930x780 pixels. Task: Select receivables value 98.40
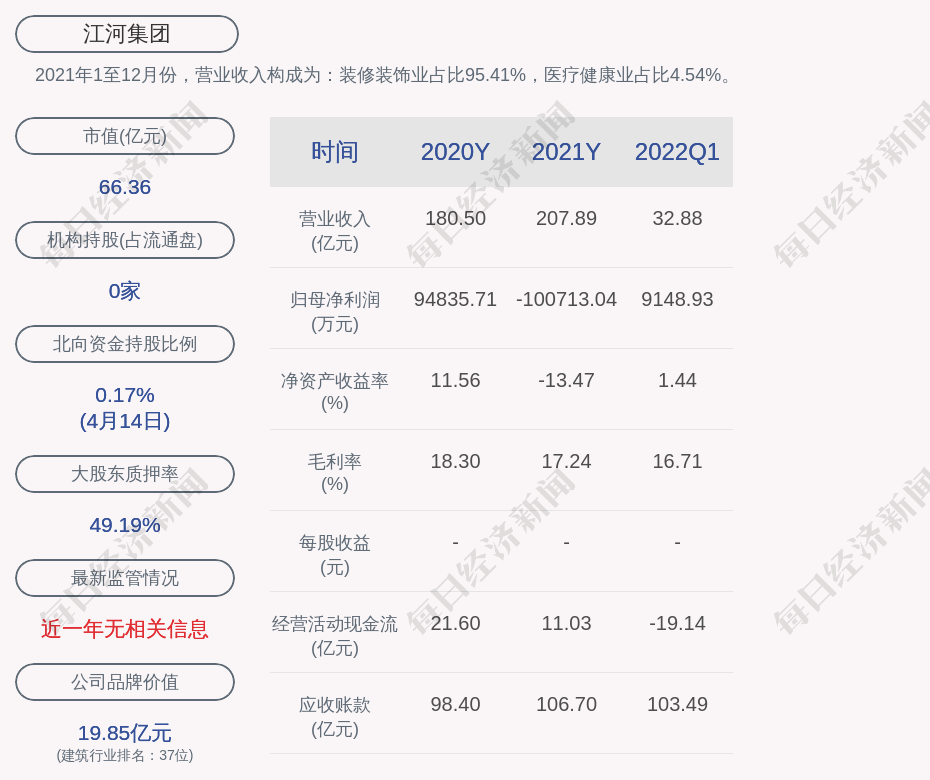pyautogui.click(x=455, y=704)
